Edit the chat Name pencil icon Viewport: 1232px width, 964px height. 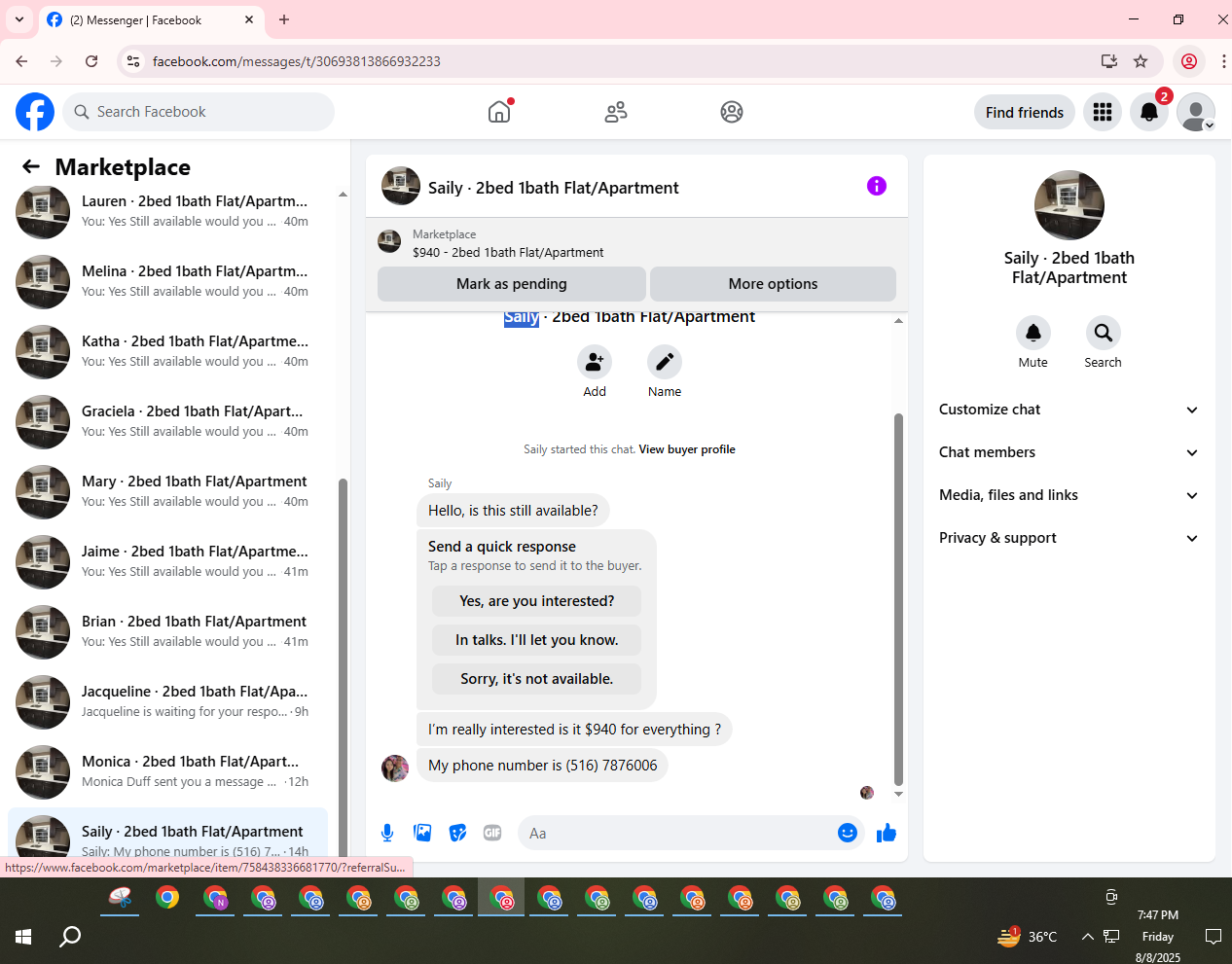click(665, 362)
